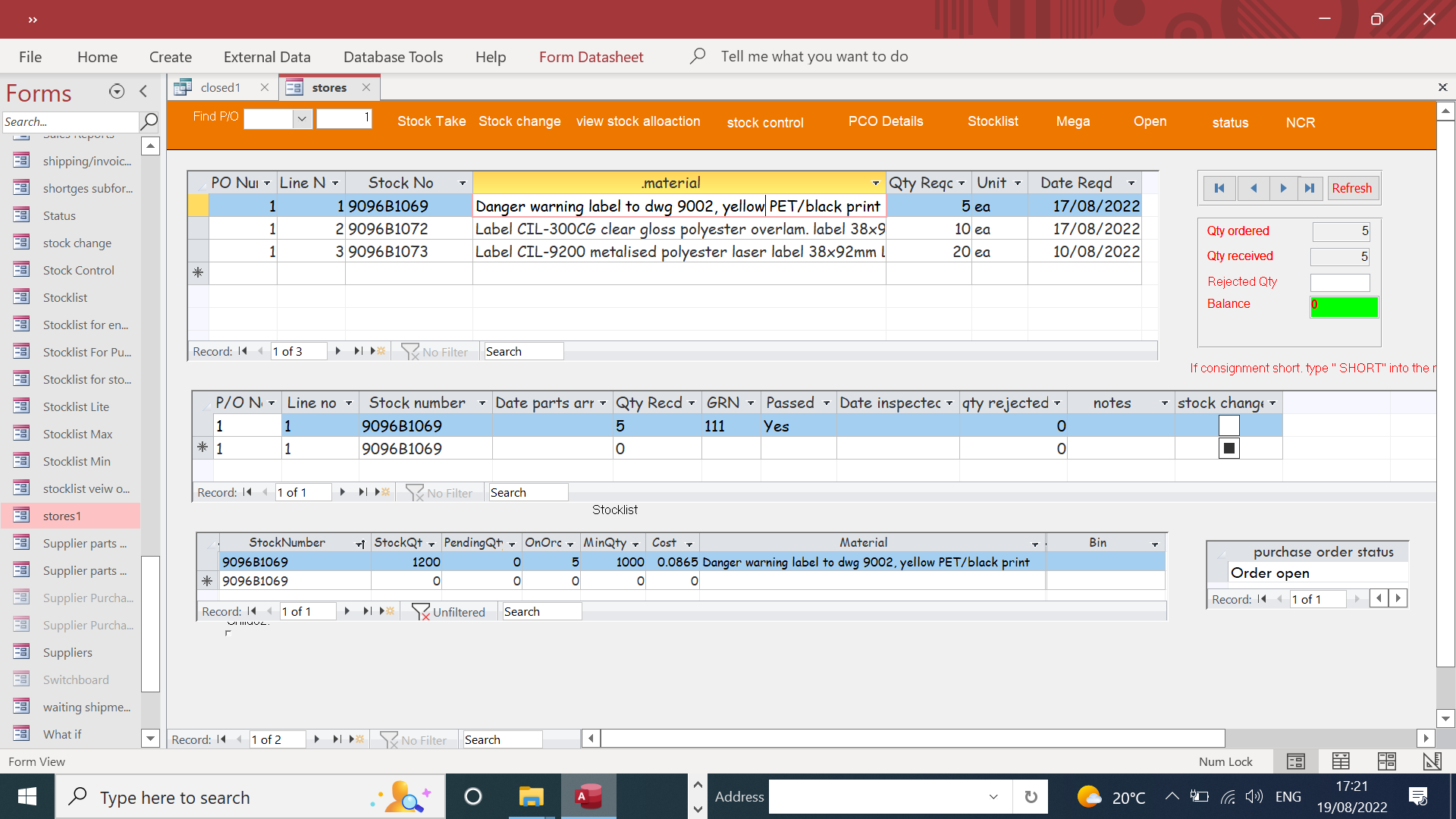Expand the collapsed ribbon chevron at top left
1456x819 pixels.
(33, 20)
